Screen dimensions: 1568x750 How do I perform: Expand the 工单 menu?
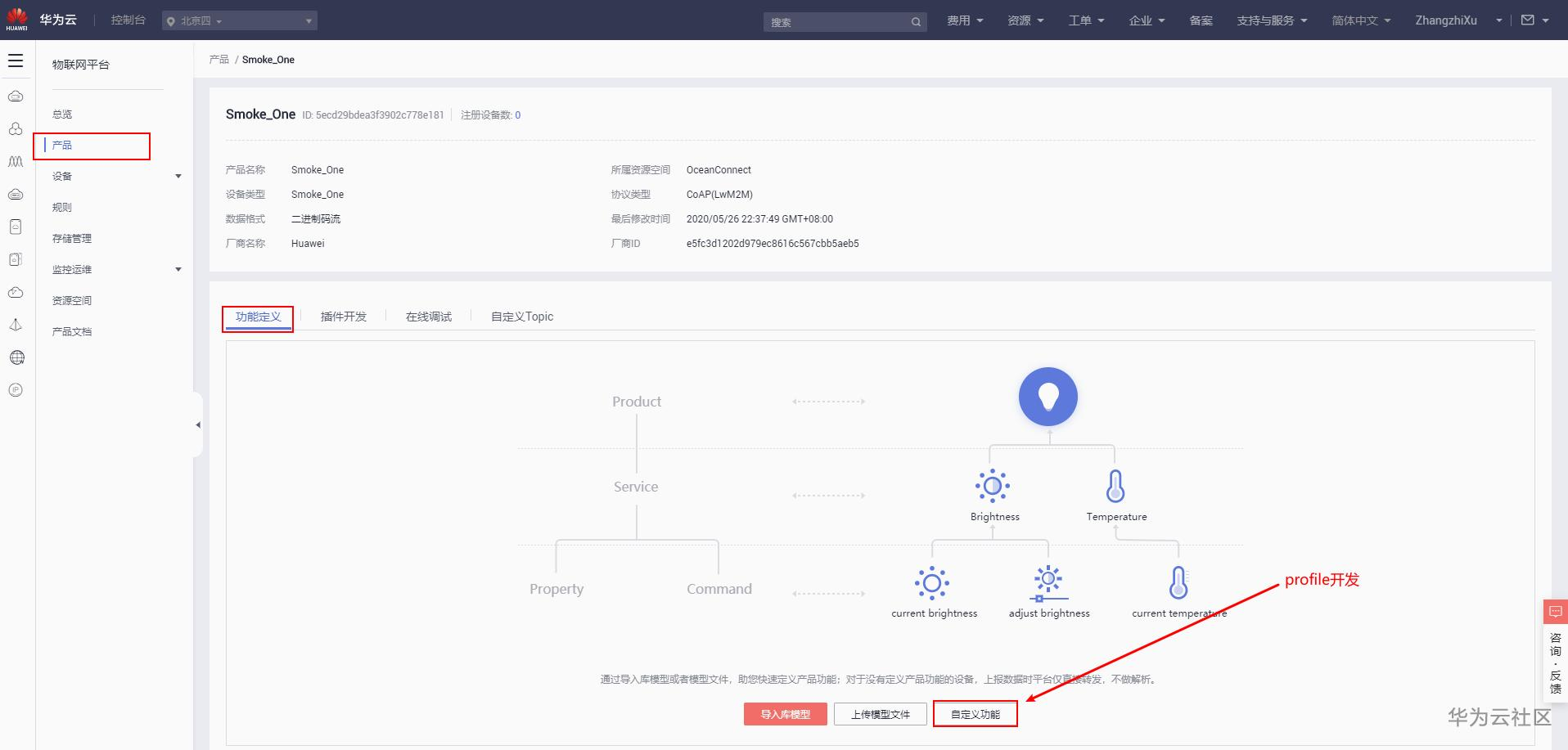pyautogui.click(x=1086, y=20)
